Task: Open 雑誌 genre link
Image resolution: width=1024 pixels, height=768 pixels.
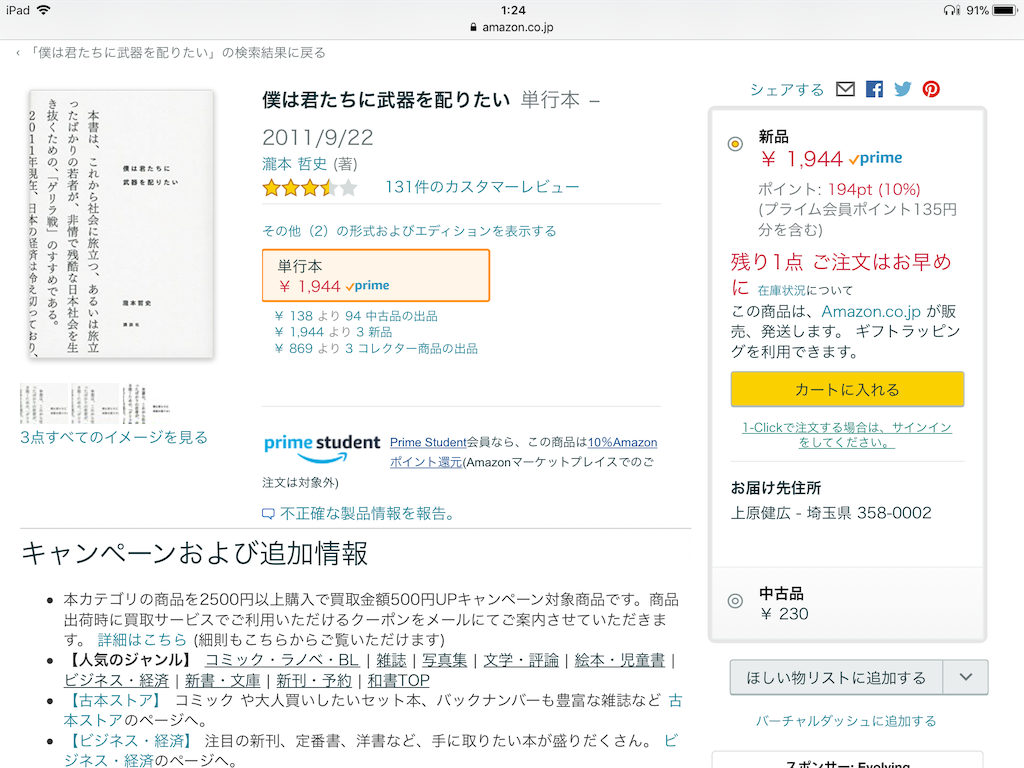Action: point(391,660)
